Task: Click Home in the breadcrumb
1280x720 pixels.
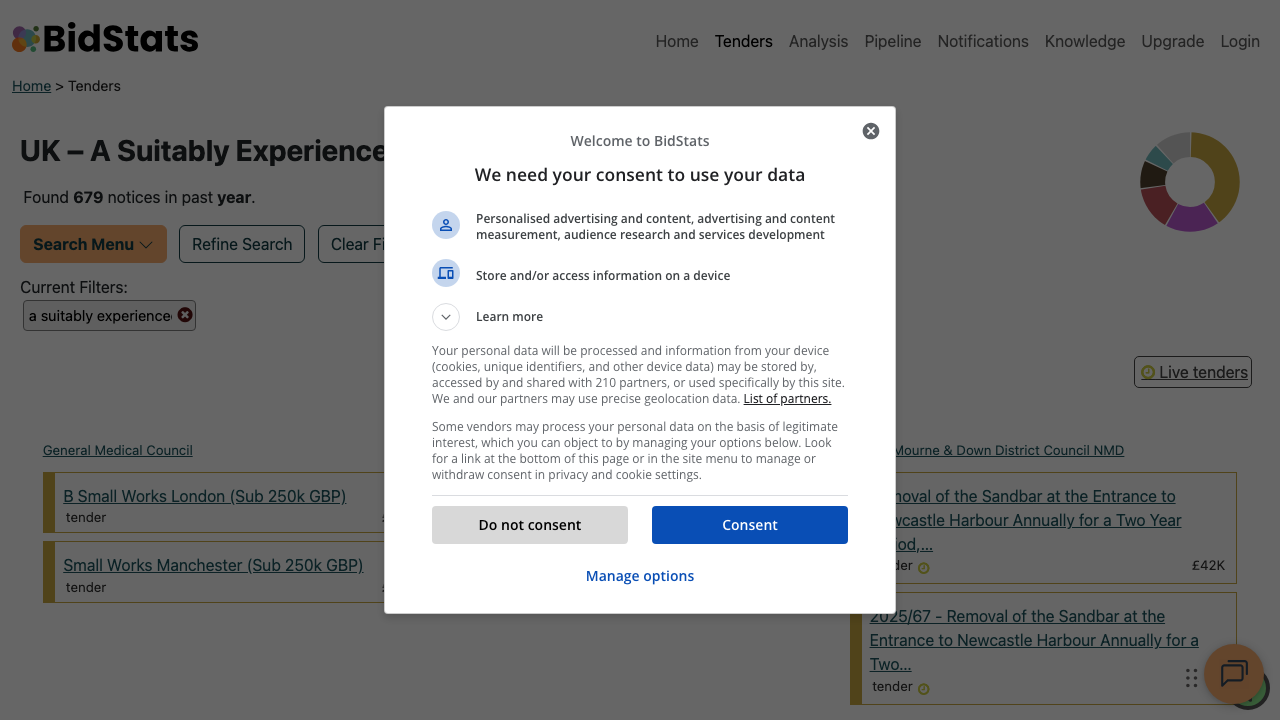Action: 31,86
